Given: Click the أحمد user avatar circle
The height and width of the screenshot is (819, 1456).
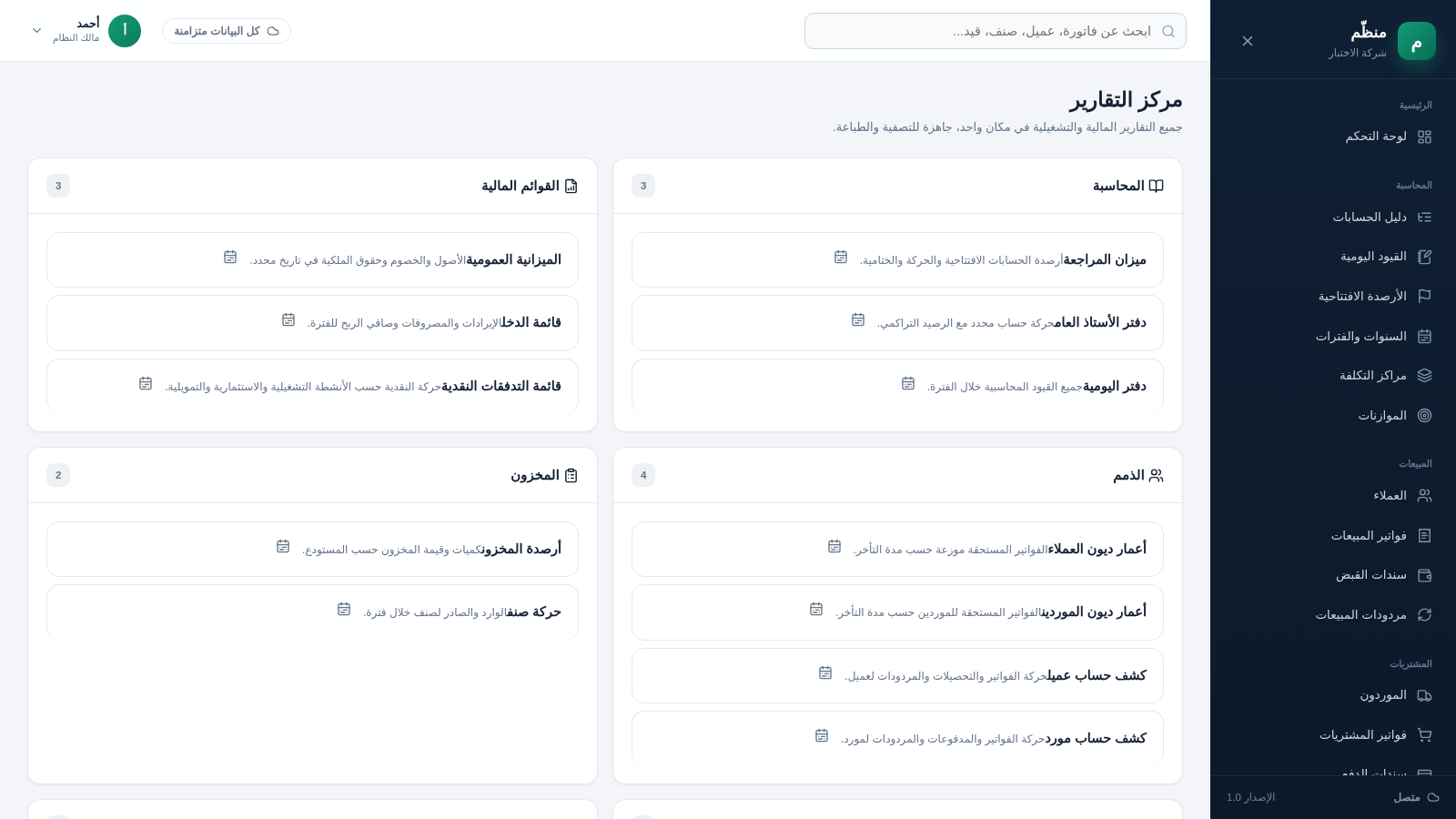Looking at the screenshot, I should tap(125, 31).
